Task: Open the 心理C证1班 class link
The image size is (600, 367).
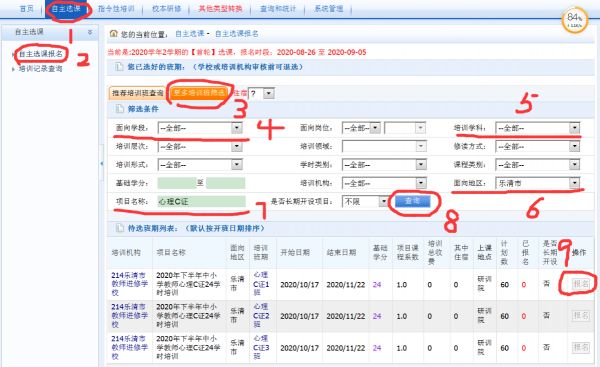Action: tap(261, 284)
